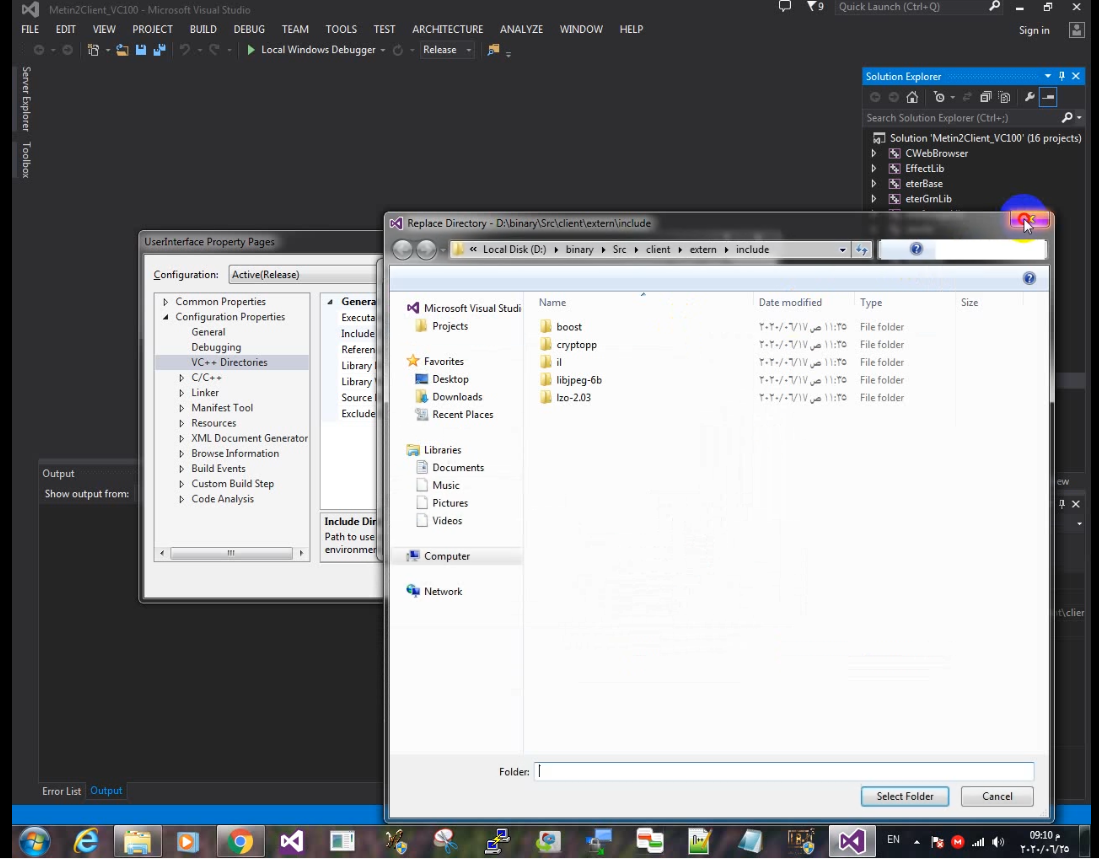Image resolution: width=1099 pixels, height=859 pixels.
Task: Open the Local Windows Debugger dropdown arrow
Action: [x=383, y=50]
